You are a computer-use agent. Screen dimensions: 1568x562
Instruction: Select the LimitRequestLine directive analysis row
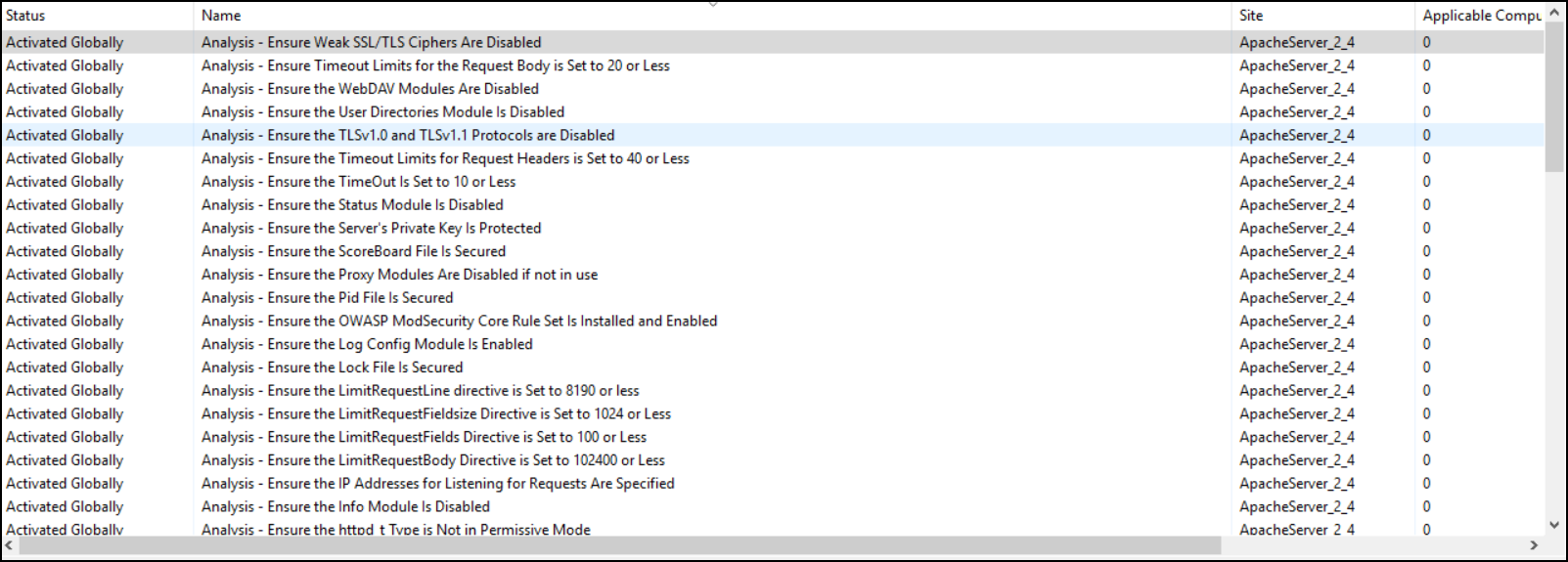[420, 391]
